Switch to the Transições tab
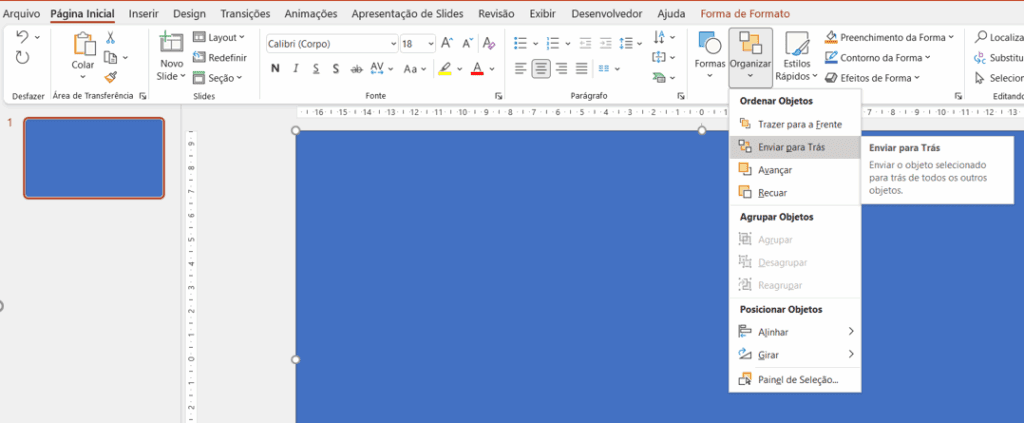 245,14
